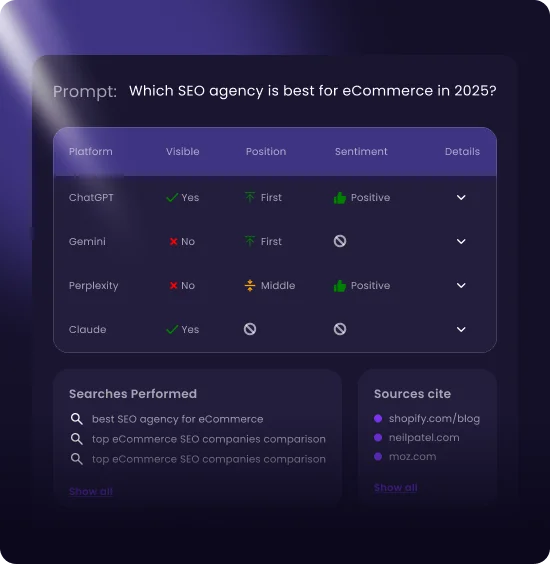The width and height of the screenshot is (550, 564).
Task: Click the search icon beside 'best SEO agency for eCommerce'
Action: click(x=76, y=419)
